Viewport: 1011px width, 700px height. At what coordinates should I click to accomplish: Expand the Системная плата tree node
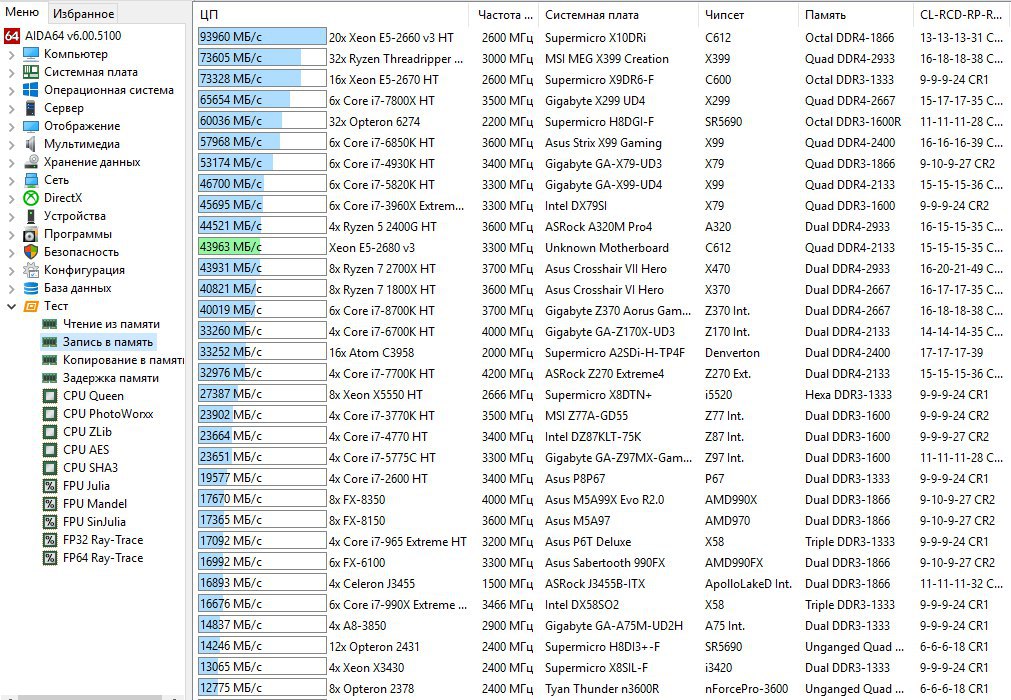pos(11,73)
